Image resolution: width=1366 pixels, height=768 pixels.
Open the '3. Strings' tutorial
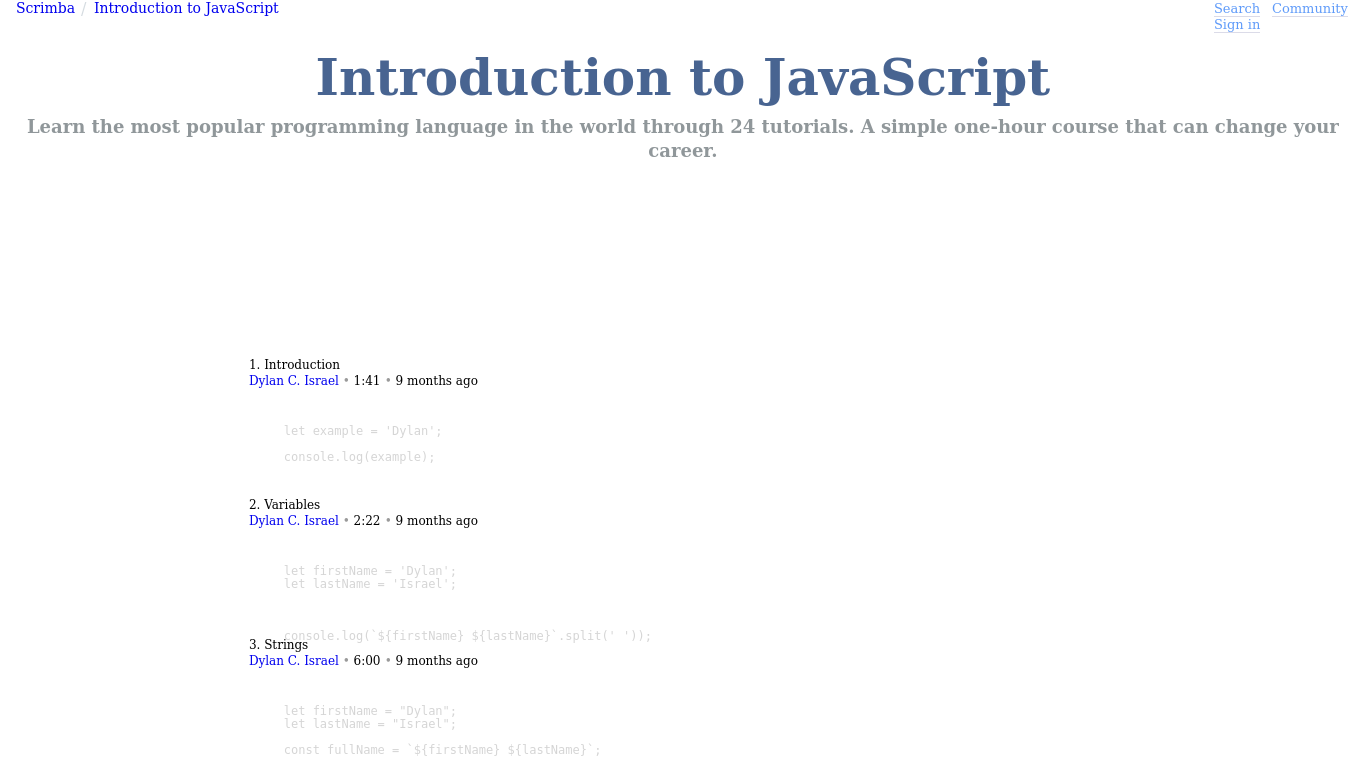[x=278, y=645]
